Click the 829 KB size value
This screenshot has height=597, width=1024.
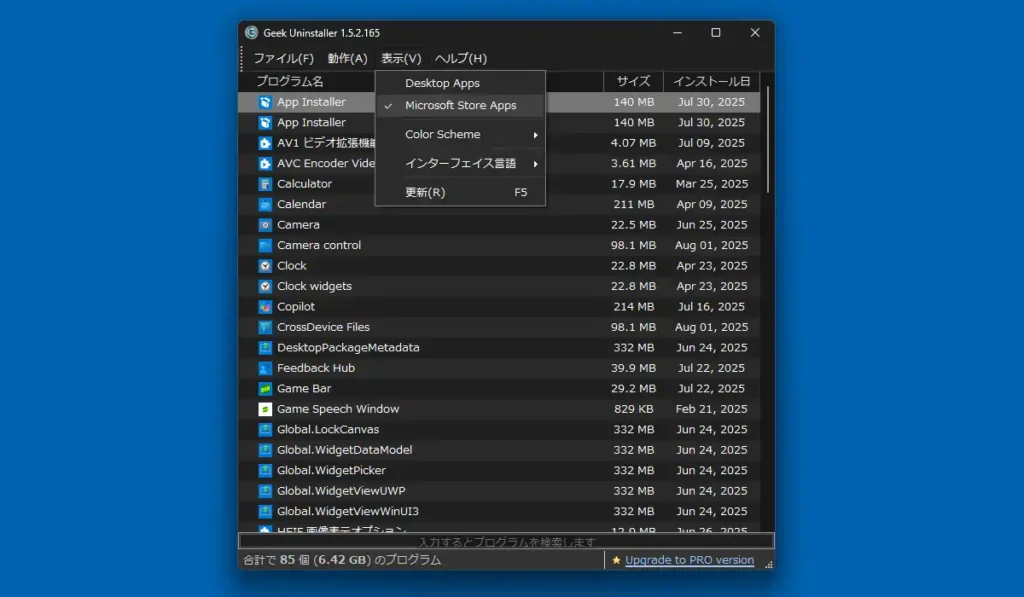633,409
